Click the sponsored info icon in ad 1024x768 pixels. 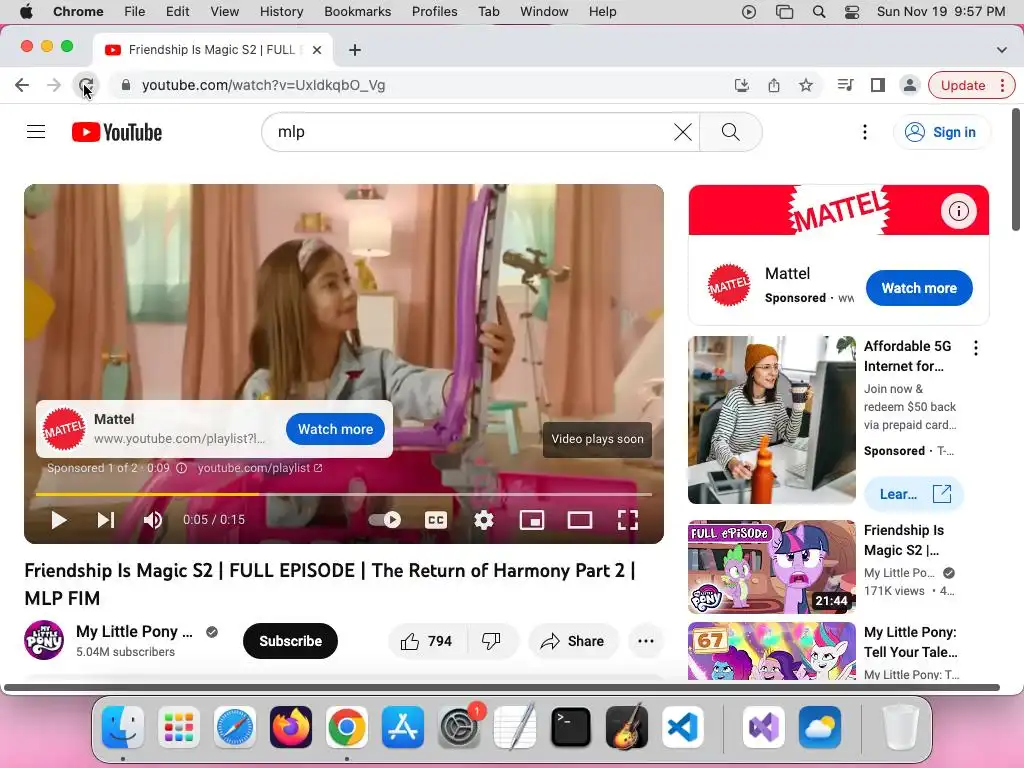click(x=182, y=468)
